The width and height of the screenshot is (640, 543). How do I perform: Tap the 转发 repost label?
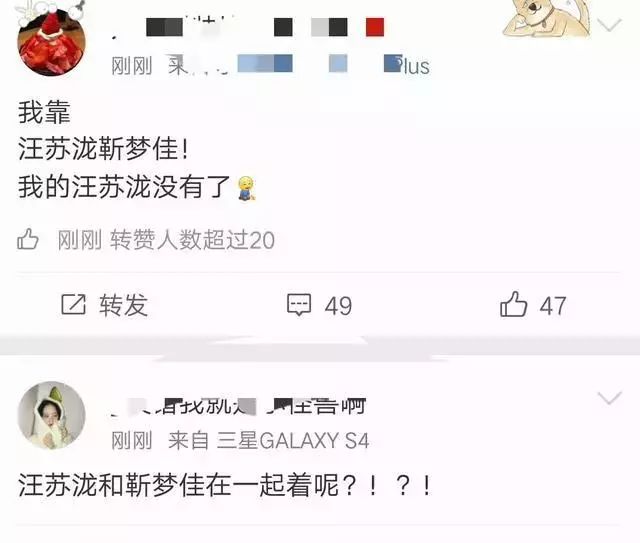pyautogui.click(x=123, y=305)
